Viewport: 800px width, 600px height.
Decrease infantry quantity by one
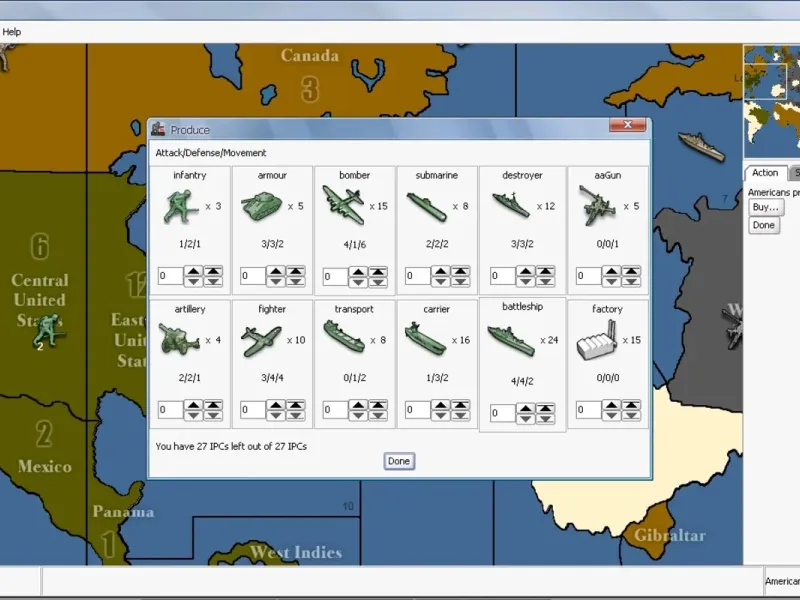(193, 281)
